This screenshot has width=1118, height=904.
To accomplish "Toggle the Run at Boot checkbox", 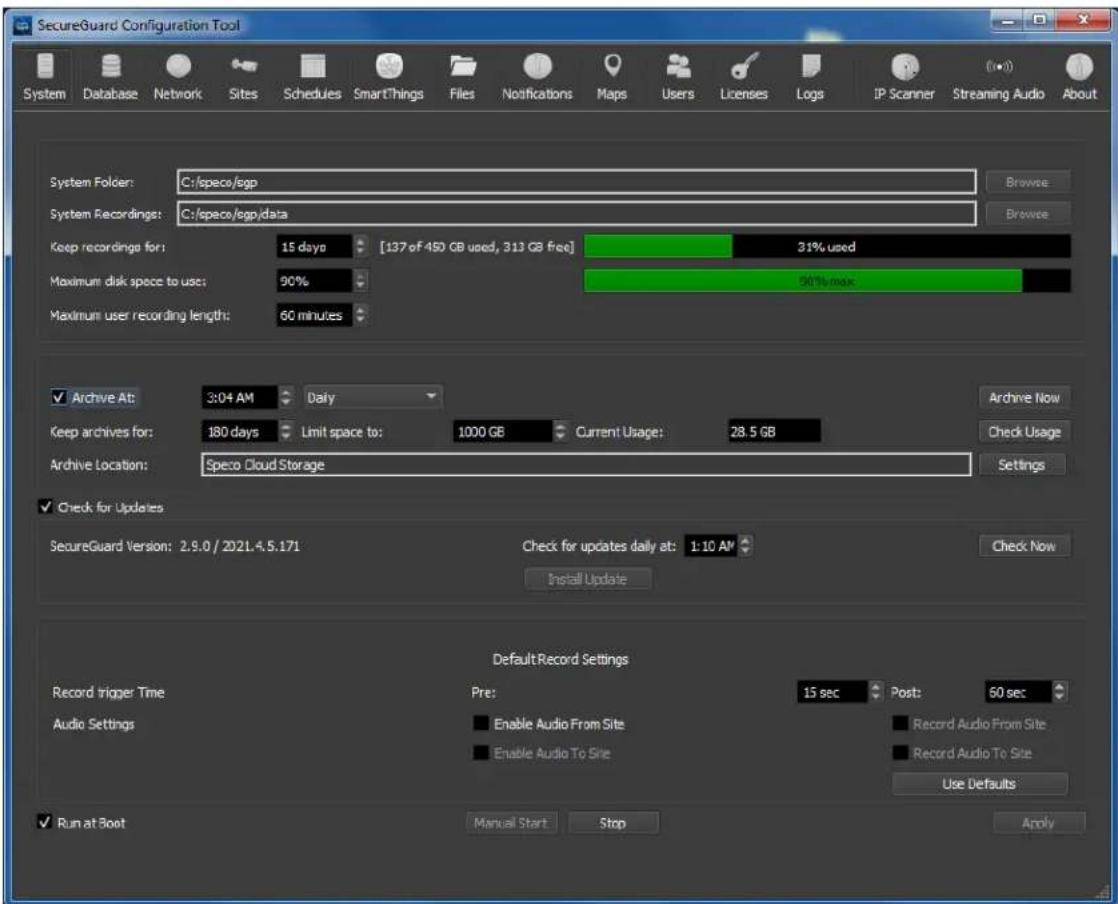I will [44, 822].
